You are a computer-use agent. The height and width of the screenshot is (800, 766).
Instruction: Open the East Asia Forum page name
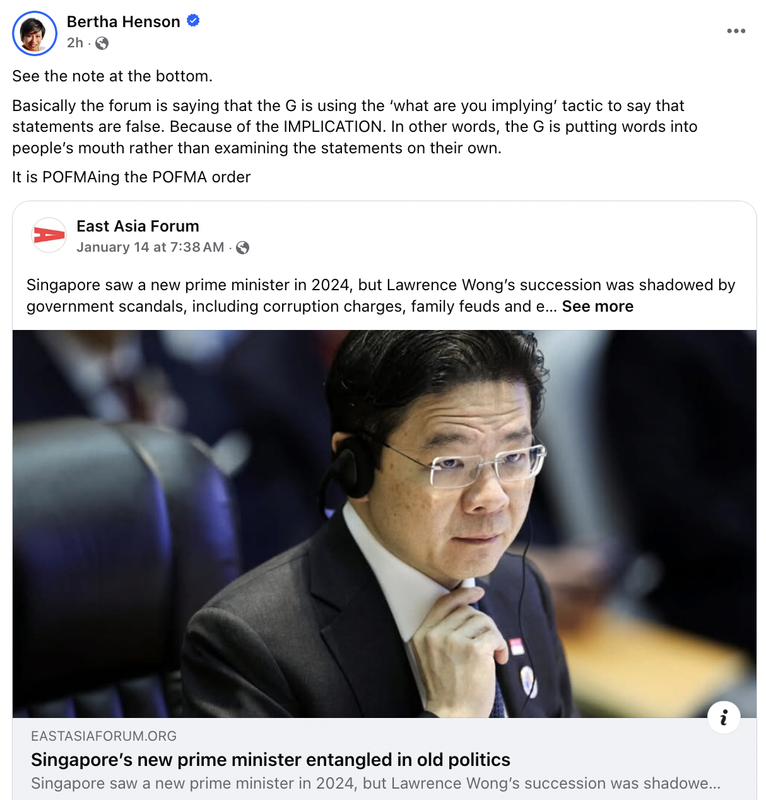138,226
